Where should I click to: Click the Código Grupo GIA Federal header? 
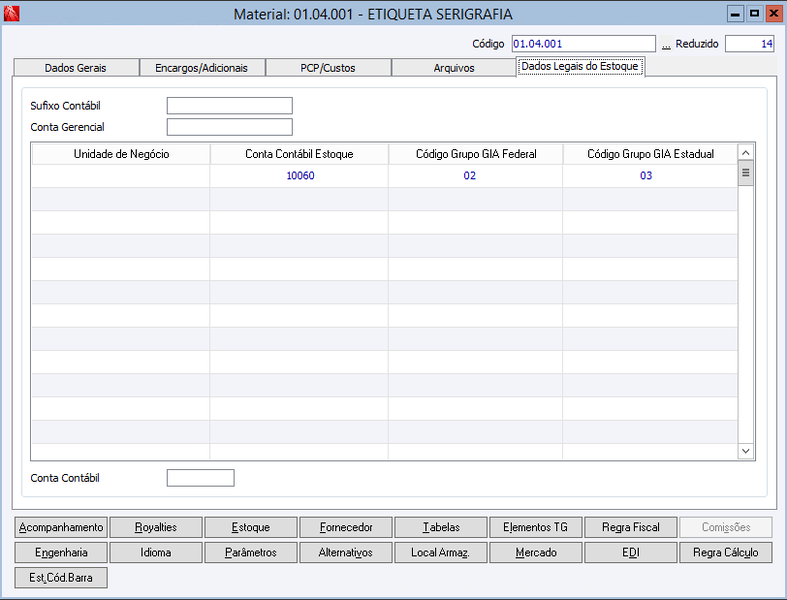pyautogui.click(x=476, y=154)
